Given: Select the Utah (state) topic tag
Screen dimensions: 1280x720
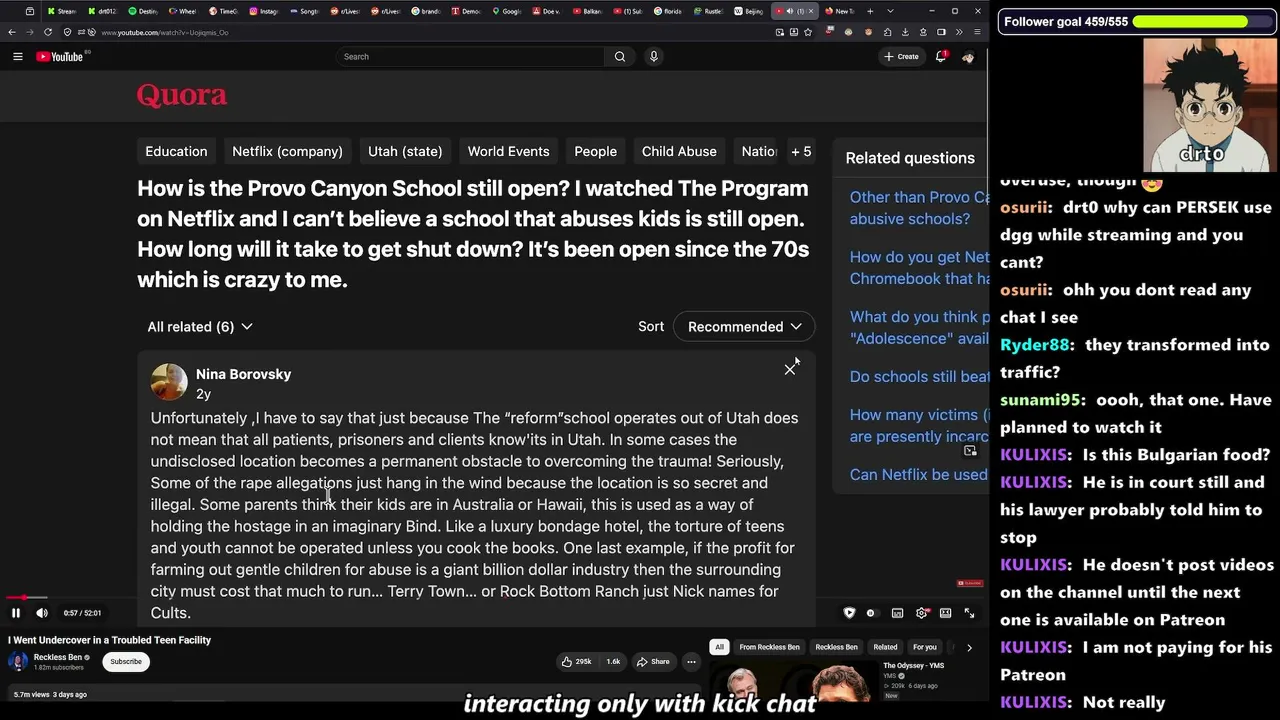Looking at the screenshot, I should (x=405, y=151).
